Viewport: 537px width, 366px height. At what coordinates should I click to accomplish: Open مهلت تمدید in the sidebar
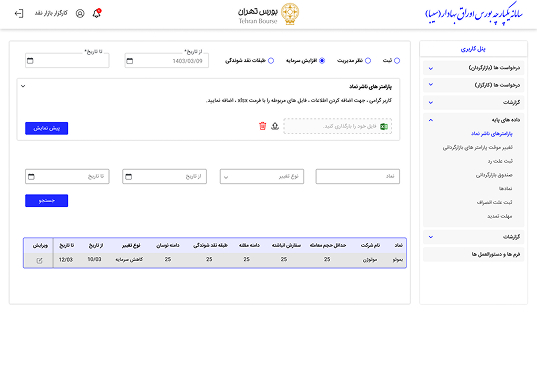click(x=500, y=216)
